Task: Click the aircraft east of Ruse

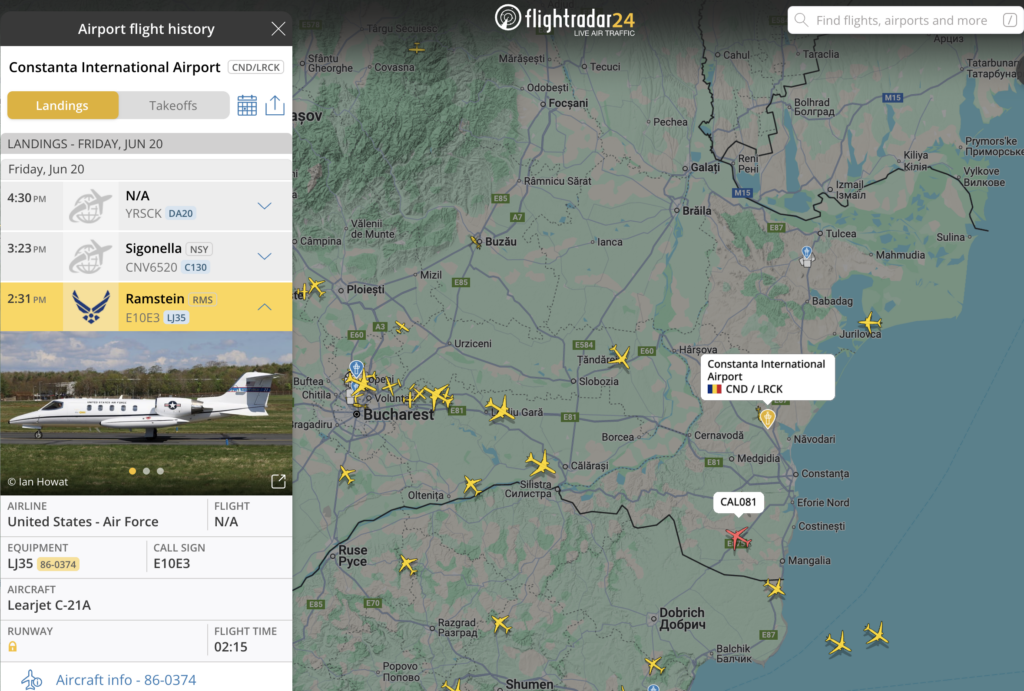Action: click(408, 564)
